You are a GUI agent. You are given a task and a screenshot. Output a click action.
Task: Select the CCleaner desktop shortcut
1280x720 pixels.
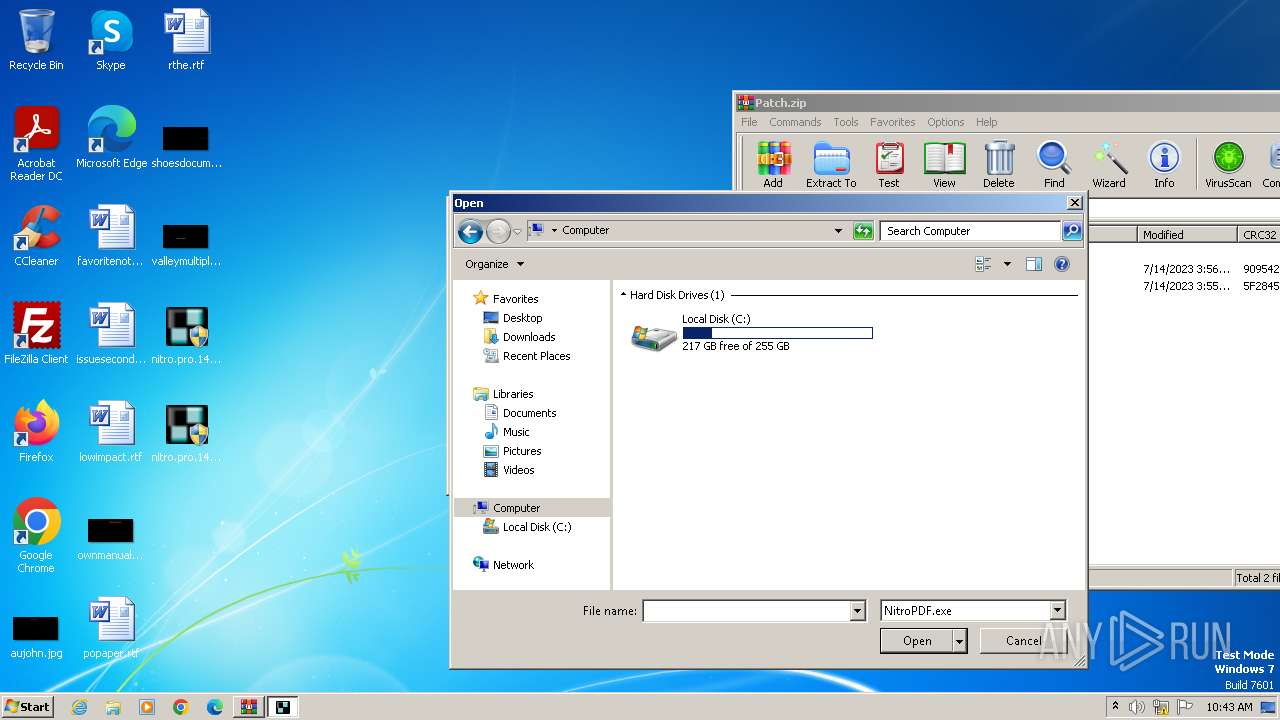(x=36, y=236)
